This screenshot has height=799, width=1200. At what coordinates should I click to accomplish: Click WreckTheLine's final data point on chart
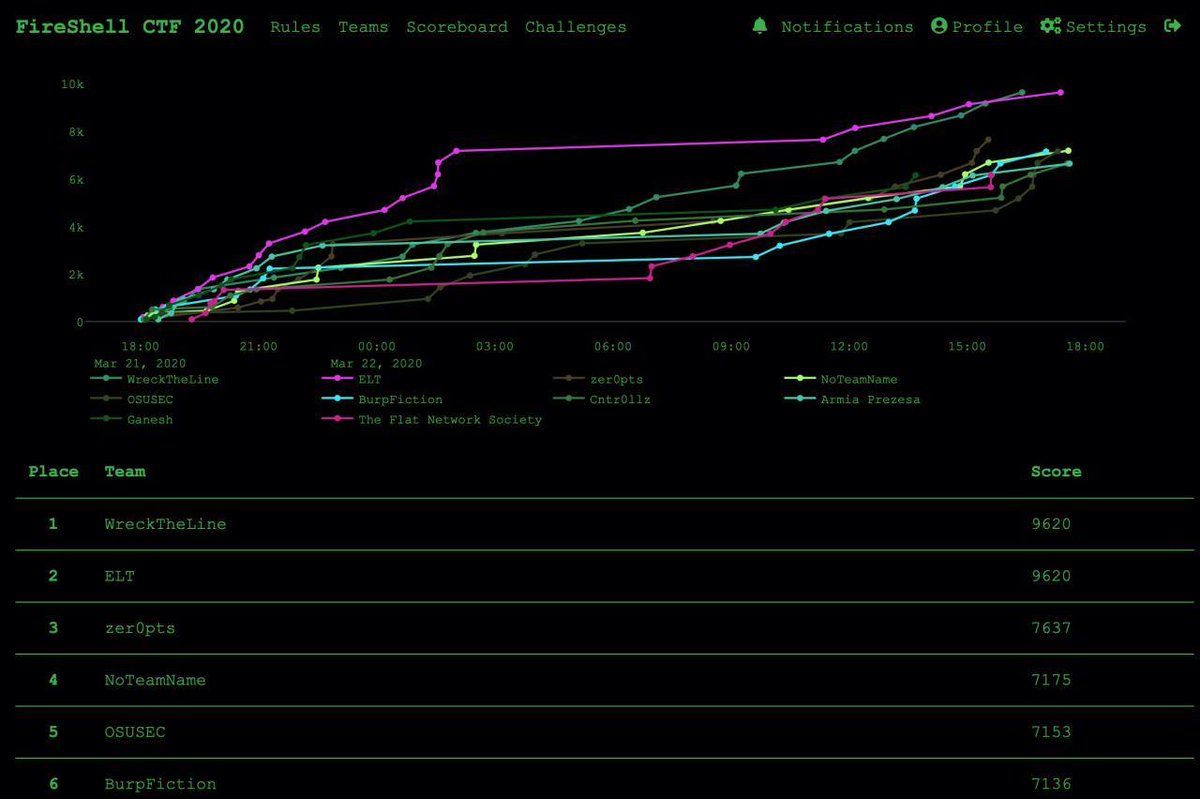pos(1022,92)
